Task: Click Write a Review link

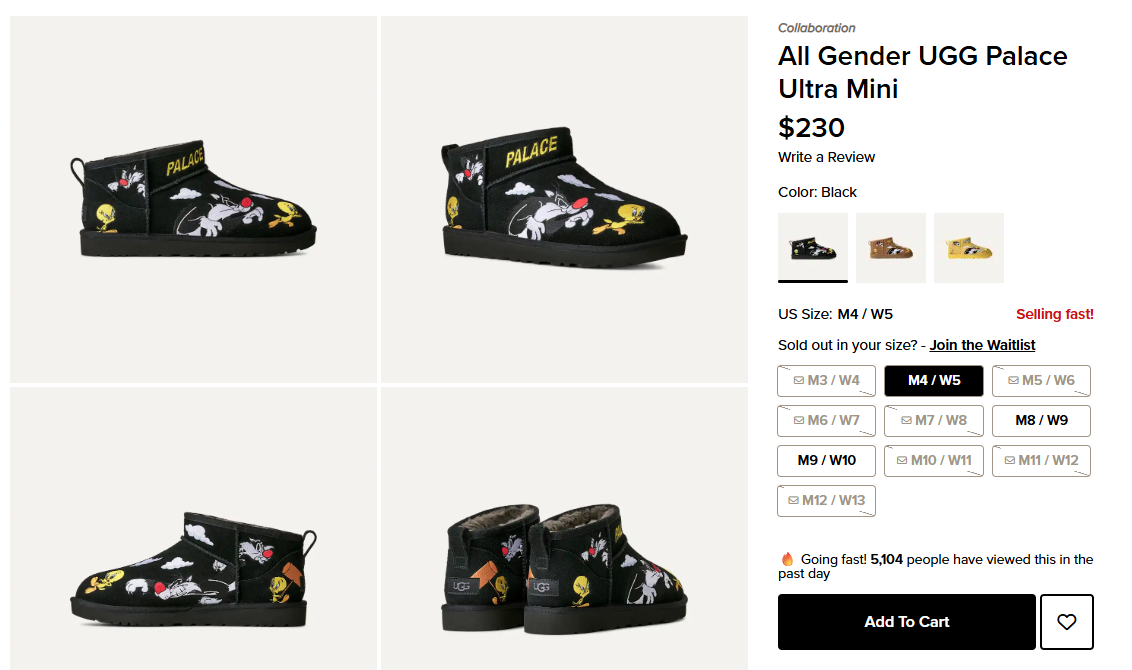Action: coord(826,157)
